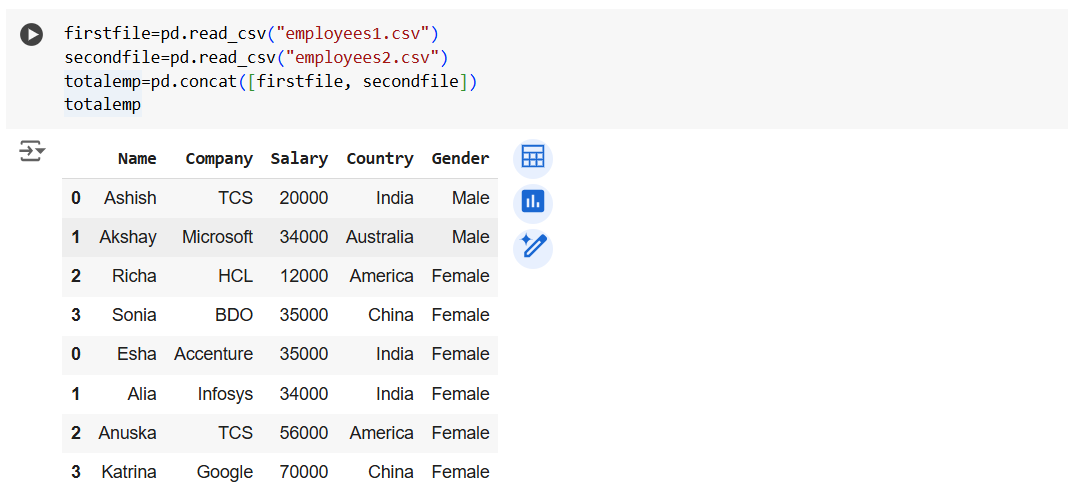Click the generate code with AI pencil icon
The image size is (1068, 497).
click(x=532, y=247)
